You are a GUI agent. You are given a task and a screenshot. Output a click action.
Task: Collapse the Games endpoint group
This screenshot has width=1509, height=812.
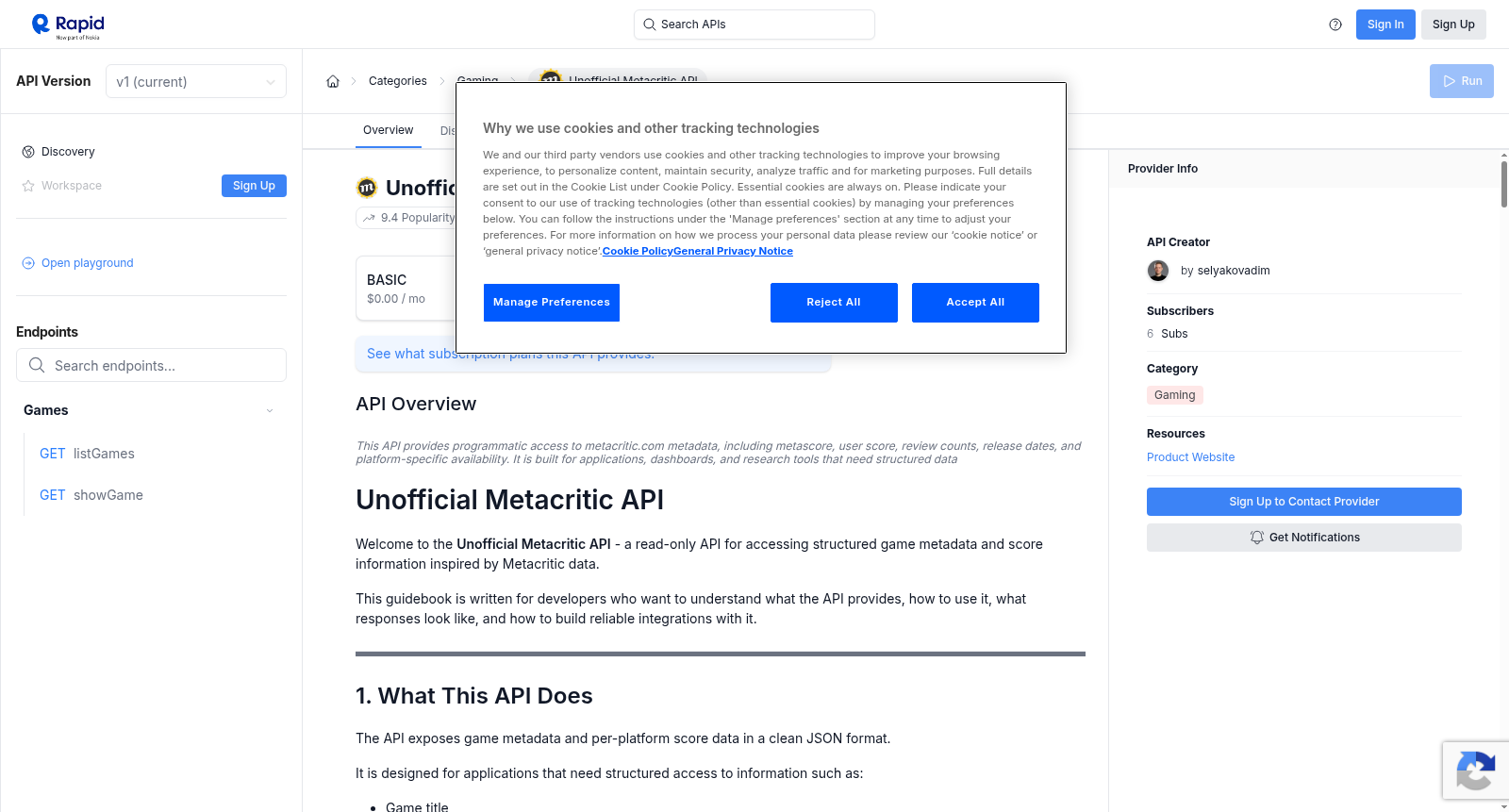pyautogui.click(x=270, y=410)
